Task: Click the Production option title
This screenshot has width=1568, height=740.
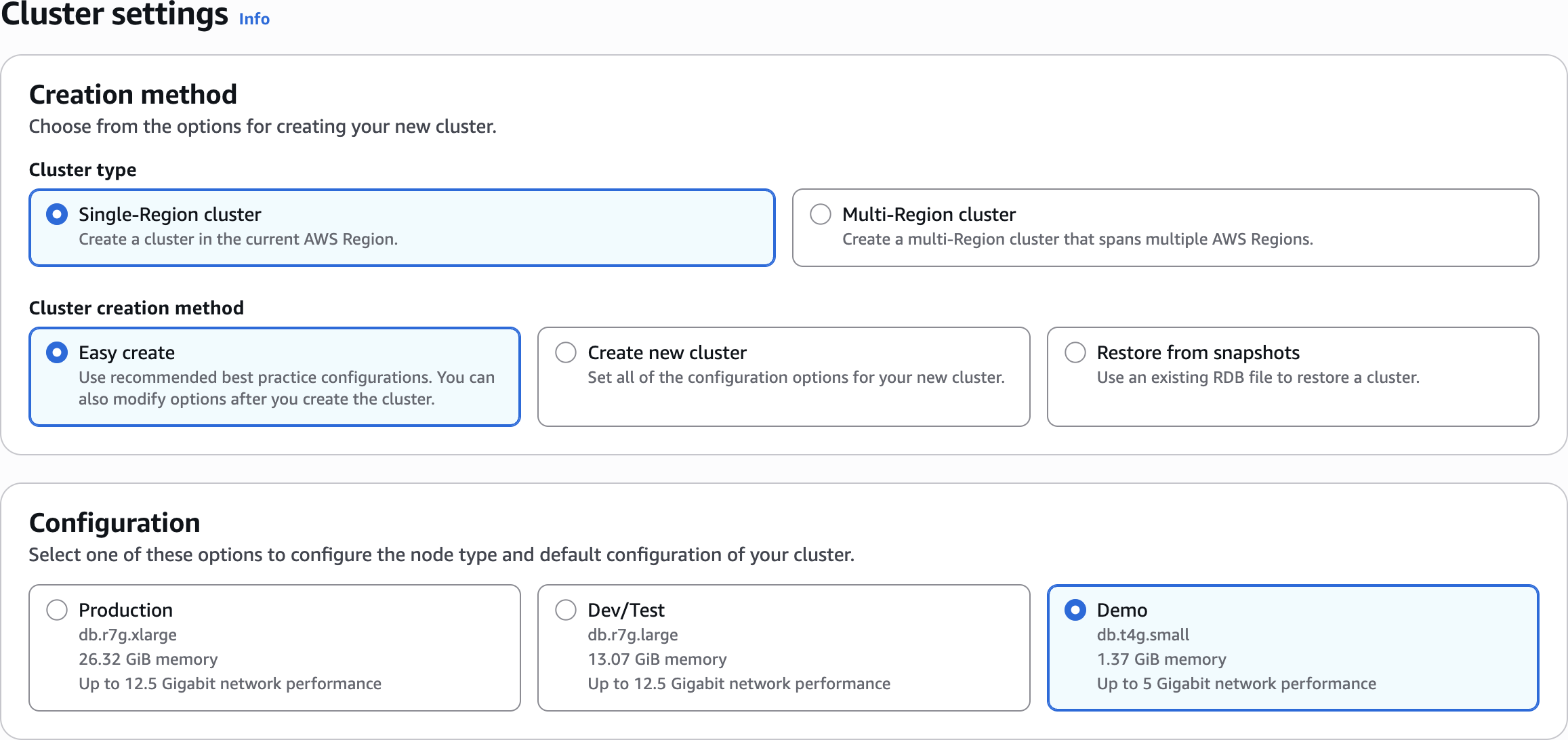Action: tap(125, 610)
